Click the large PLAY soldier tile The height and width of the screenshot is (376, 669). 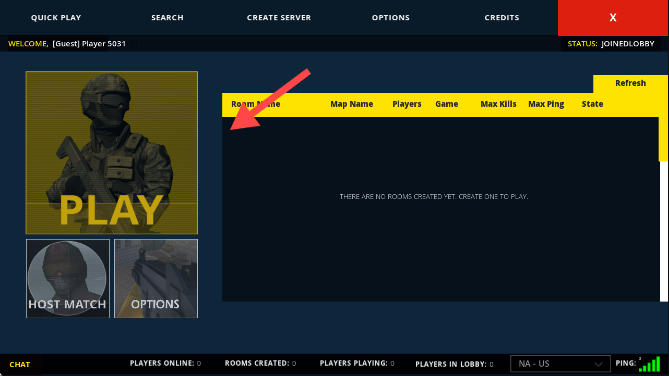click(112, 152)
